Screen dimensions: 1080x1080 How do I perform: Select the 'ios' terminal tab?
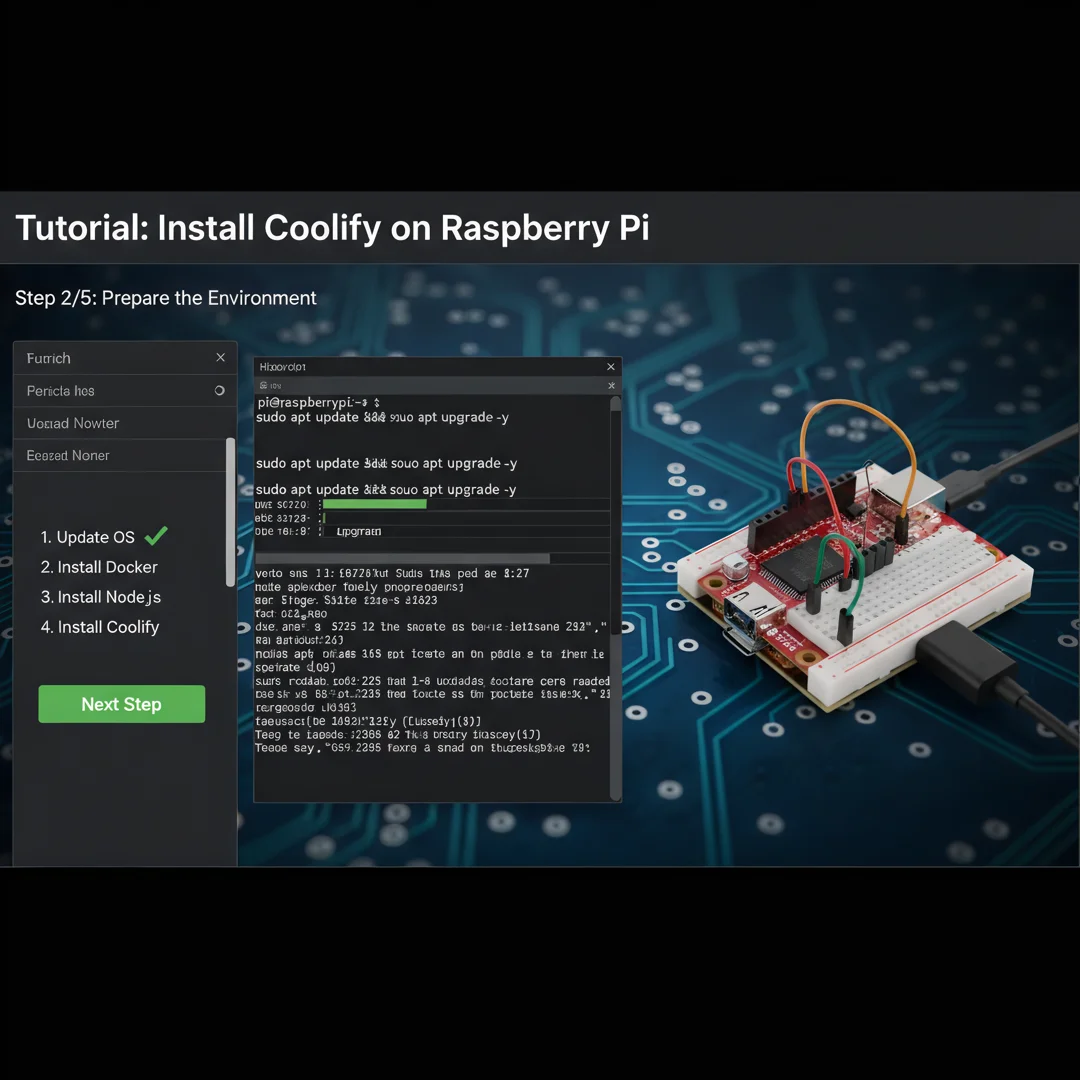coord(271,386)
